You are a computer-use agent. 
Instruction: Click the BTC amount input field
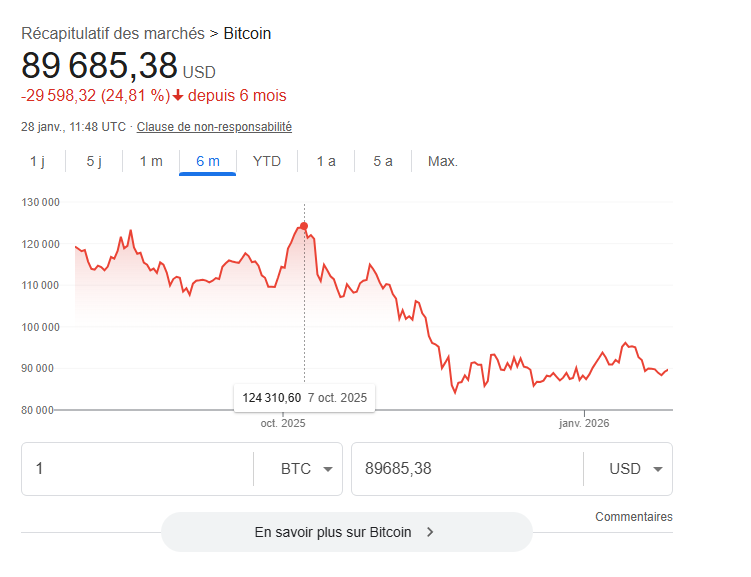tap(137, 469)
